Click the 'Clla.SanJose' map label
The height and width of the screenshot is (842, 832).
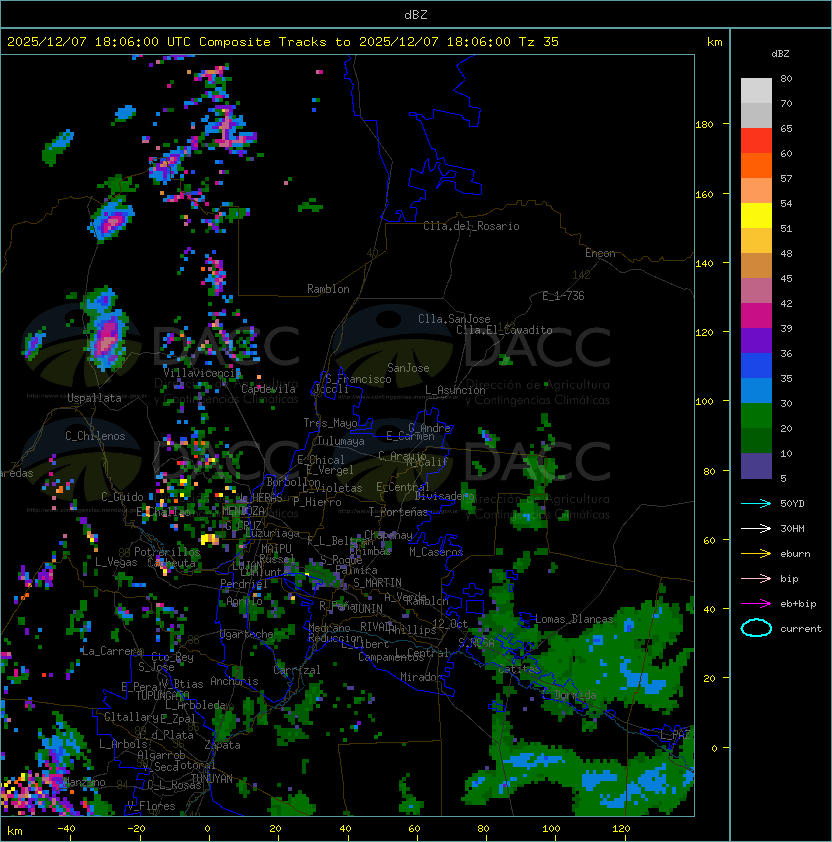pos(454,319)
